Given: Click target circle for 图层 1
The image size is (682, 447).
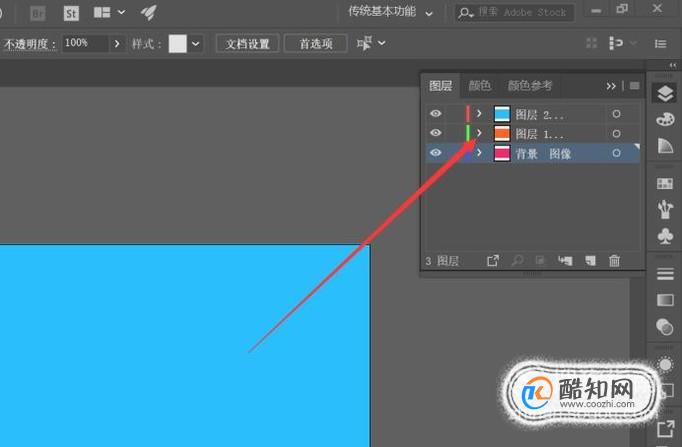Looking at the screenshot, I should [616, 133].
